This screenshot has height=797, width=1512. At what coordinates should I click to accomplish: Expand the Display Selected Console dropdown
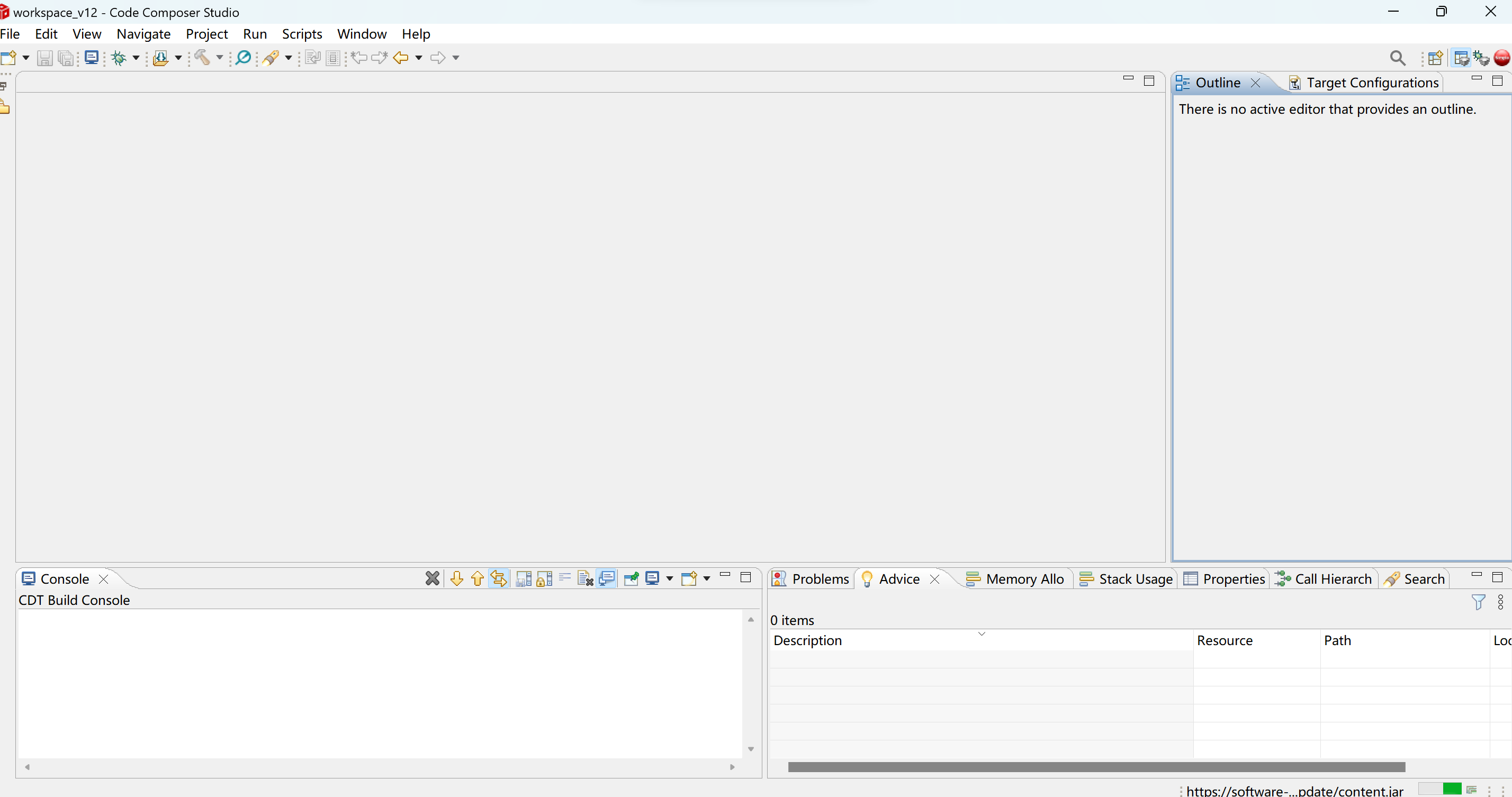669,578
